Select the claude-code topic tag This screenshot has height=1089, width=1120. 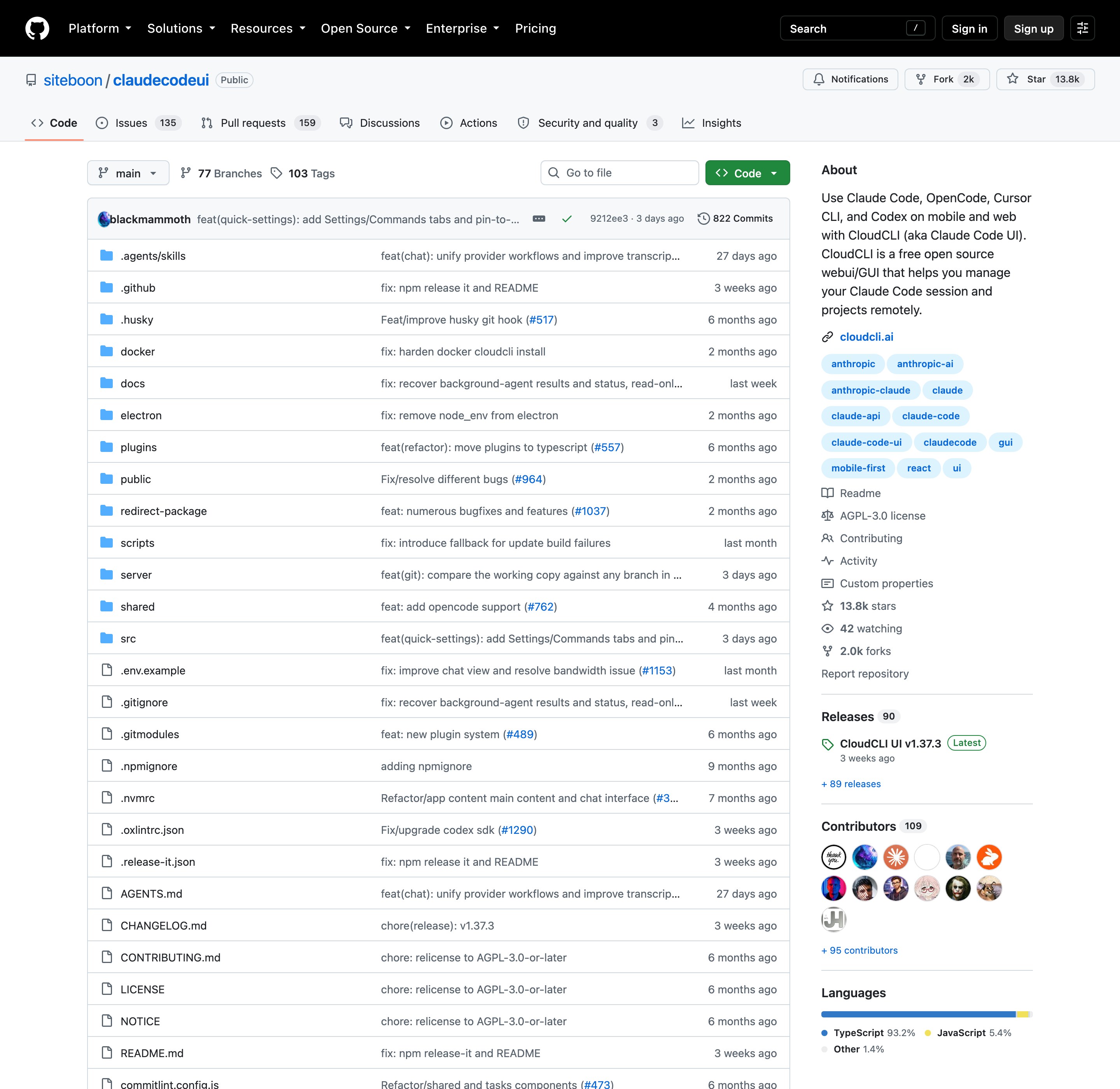coord(930,416)
